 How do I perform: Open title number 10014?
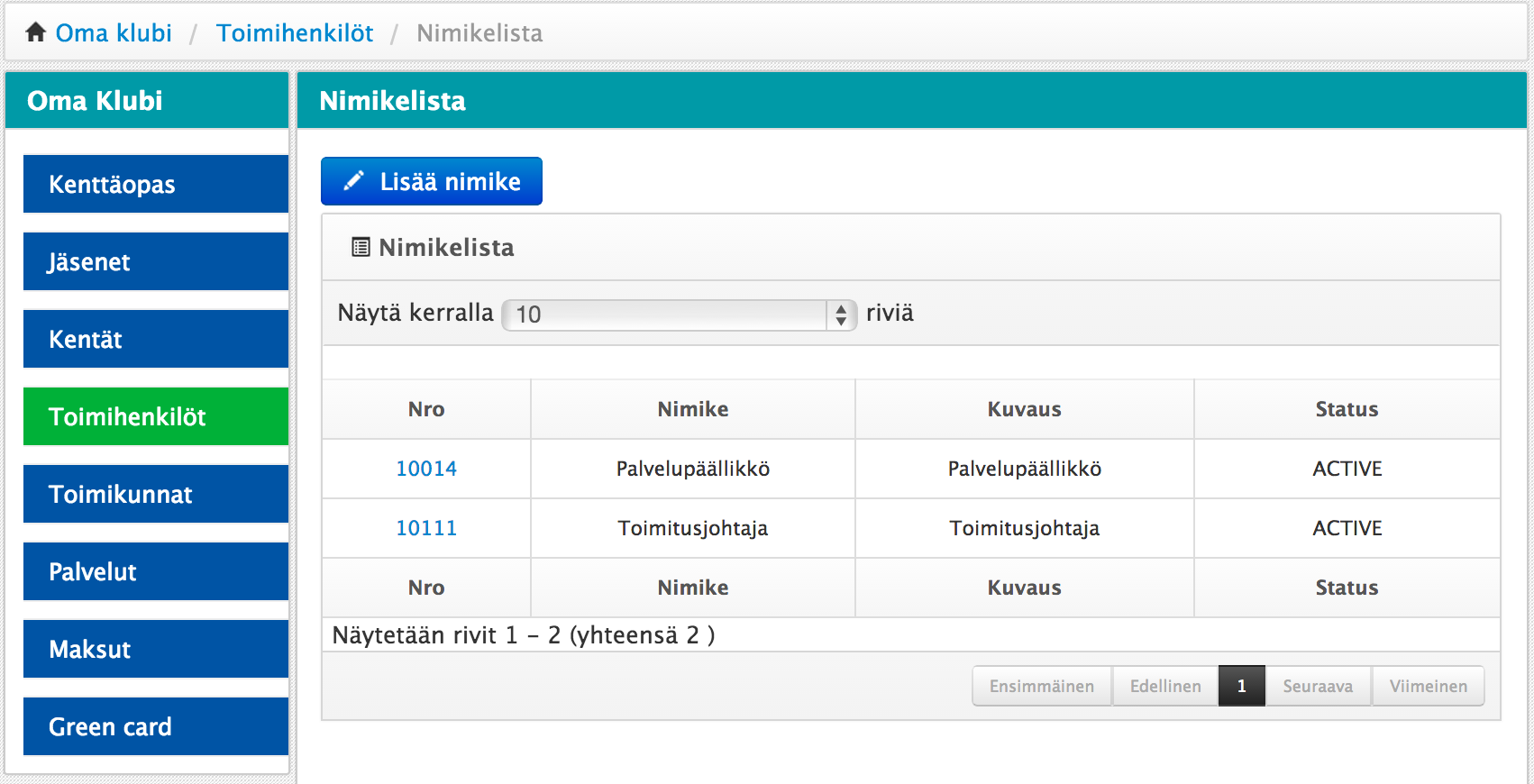click(426, 469)
